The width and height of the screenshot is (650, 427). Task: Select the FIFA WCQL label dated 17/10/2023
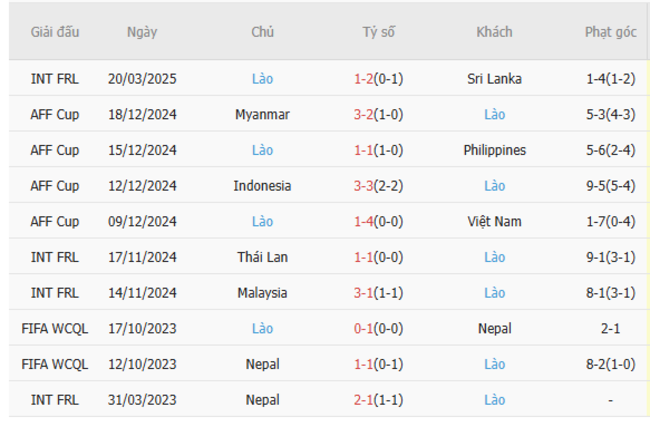pos(55,328)
